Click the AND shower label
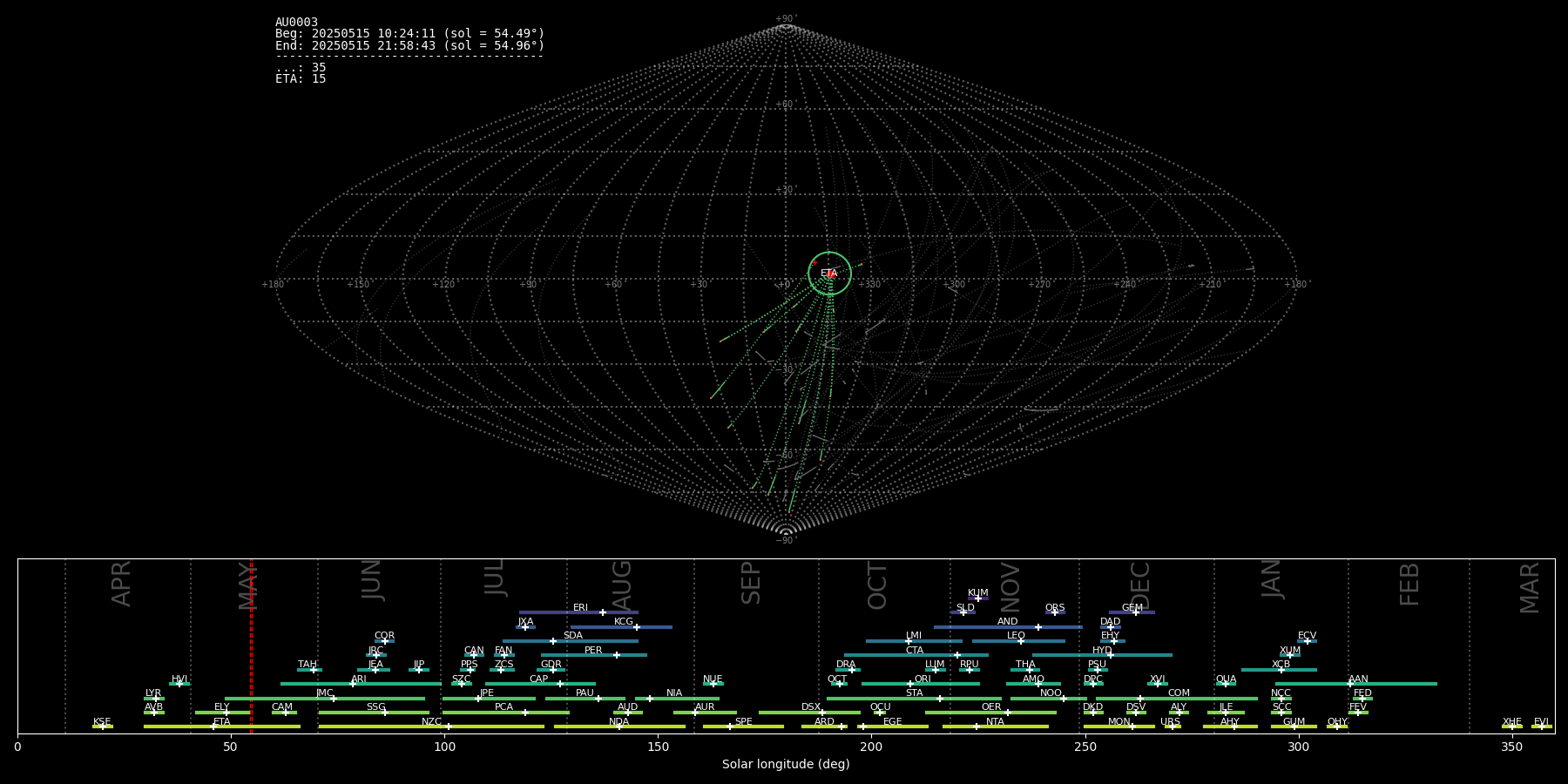This screenshot has height=784, width=1568. [x=1008, y=622]
